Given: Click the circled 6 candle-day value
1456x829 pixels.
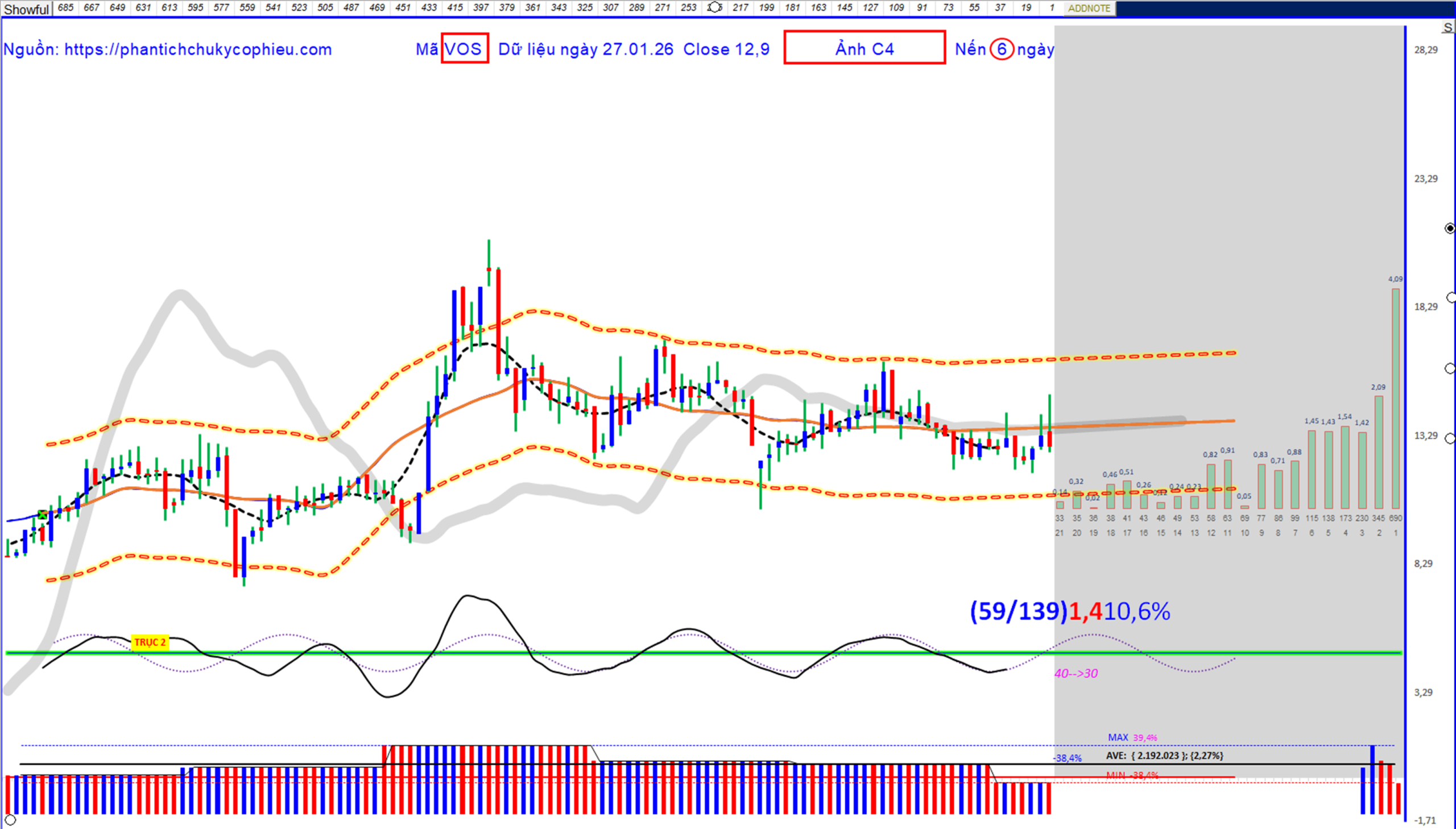Looking at the screenshot, I should (x=1001, y=49).
